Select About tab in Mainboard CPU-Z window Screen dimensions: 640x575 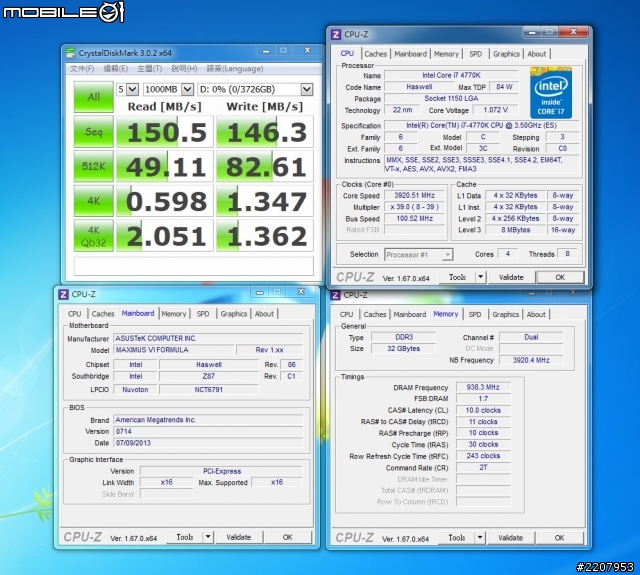click(264, 314)
